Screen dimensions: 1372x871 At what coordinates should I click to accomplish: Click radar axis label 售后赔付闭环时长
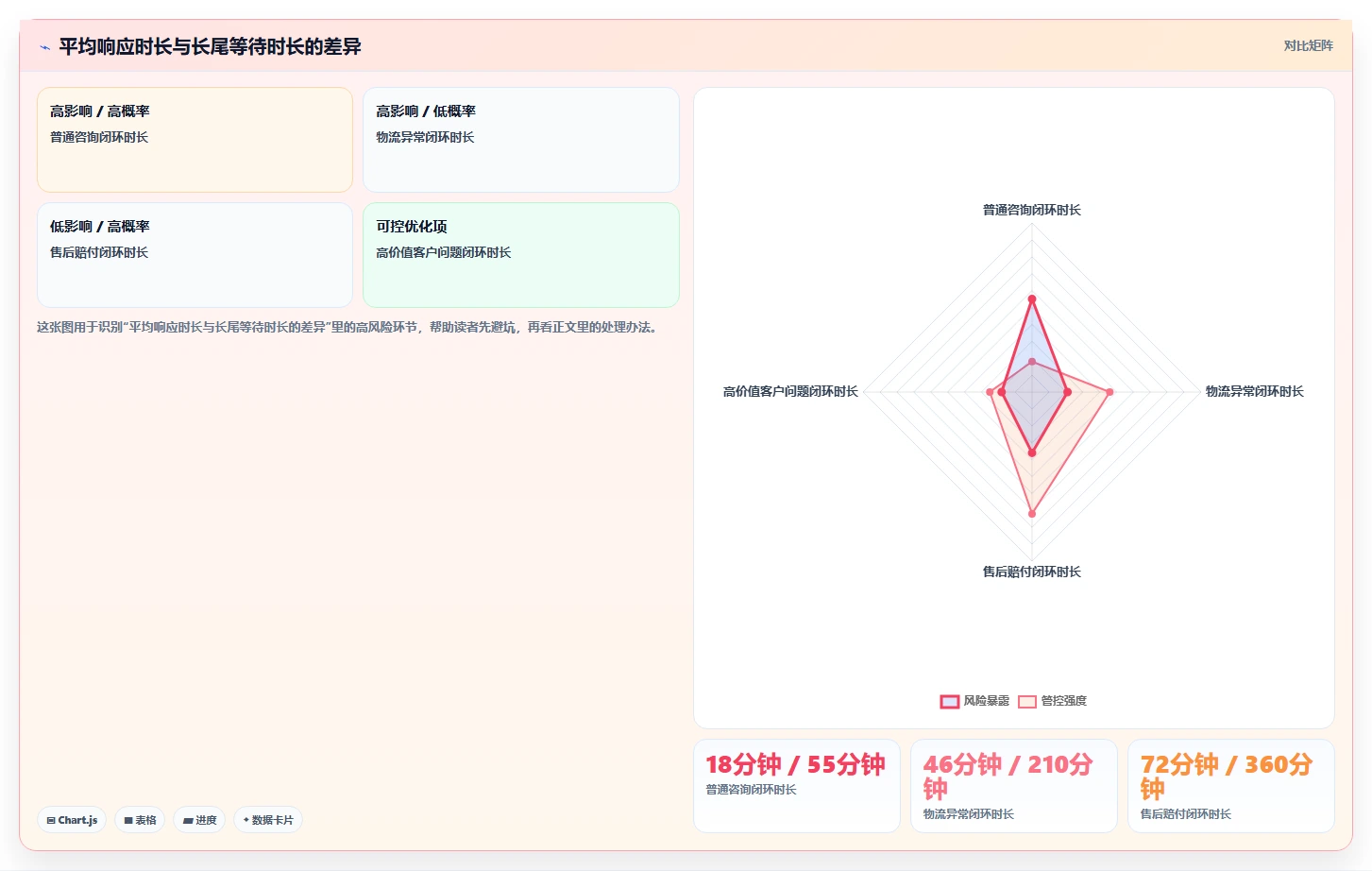coord(1031,572)
